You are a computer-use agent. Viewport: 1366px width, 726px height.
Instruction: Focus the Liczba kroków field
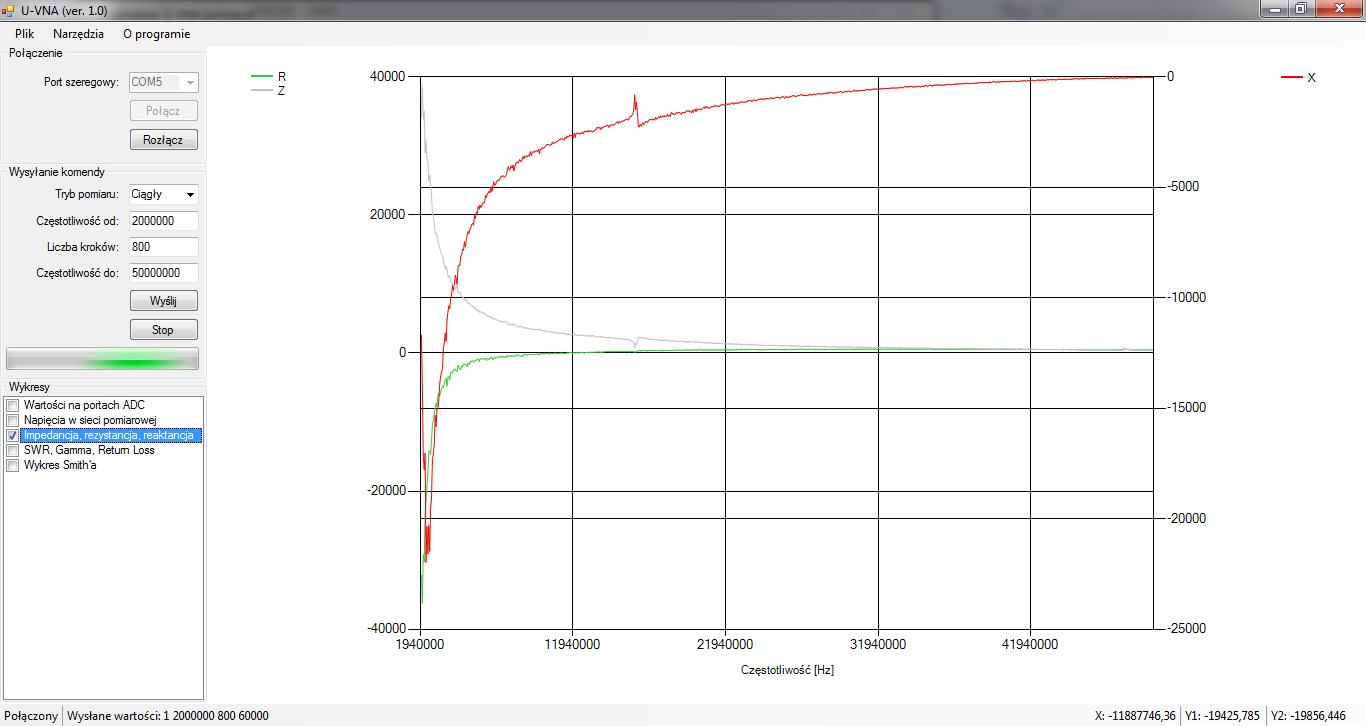point(163,246)
